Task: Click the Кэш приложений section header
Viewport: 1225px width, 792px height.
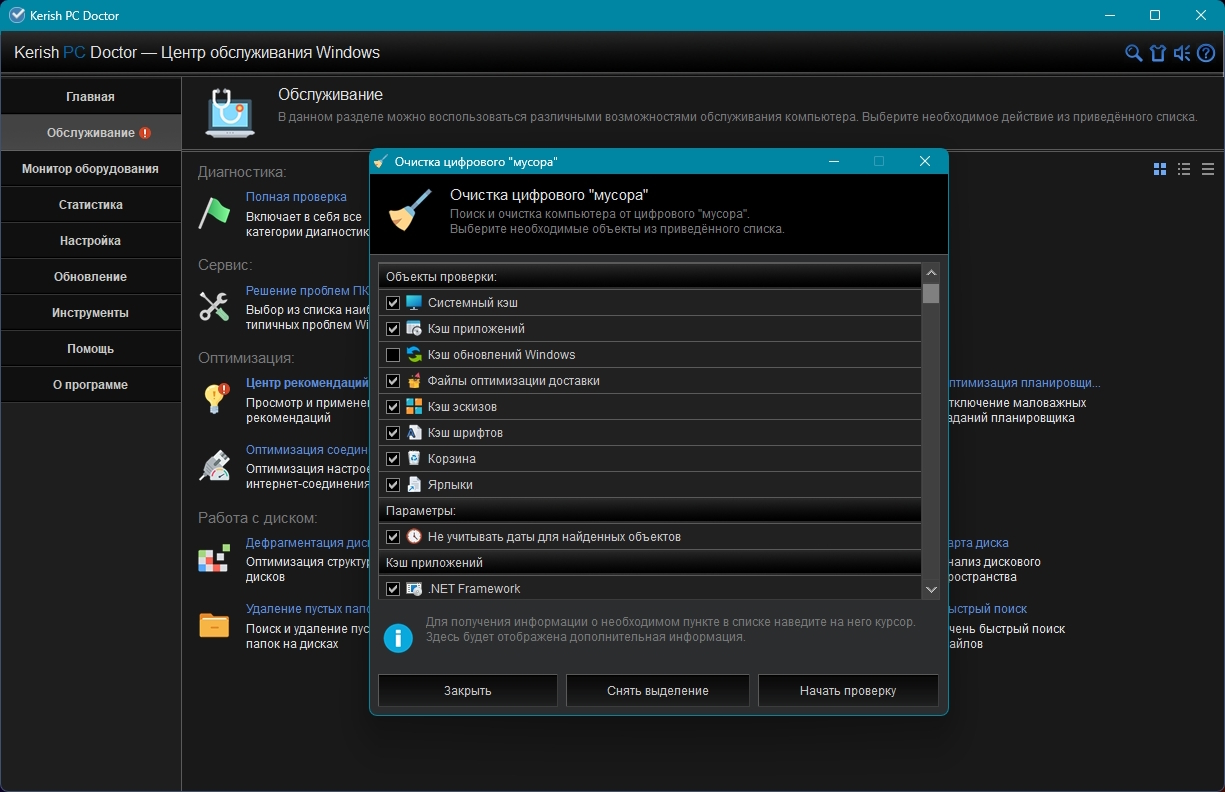Action: pos(650,563)
